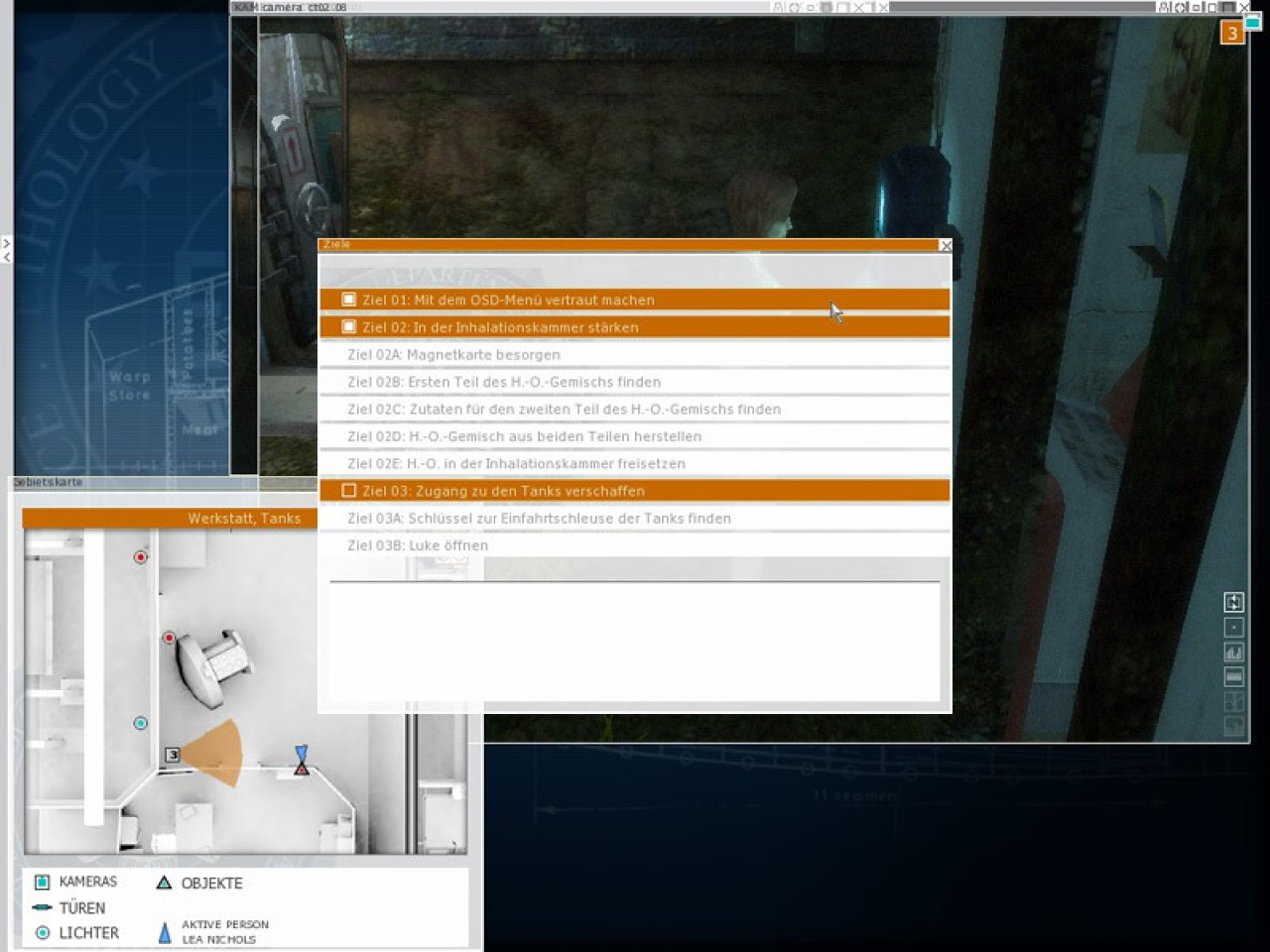Select Ziel 03: Zugang zu den Tanks verschaffen
The width and height of the screenshot is (1270, 952).
click(x=635, y=490)
